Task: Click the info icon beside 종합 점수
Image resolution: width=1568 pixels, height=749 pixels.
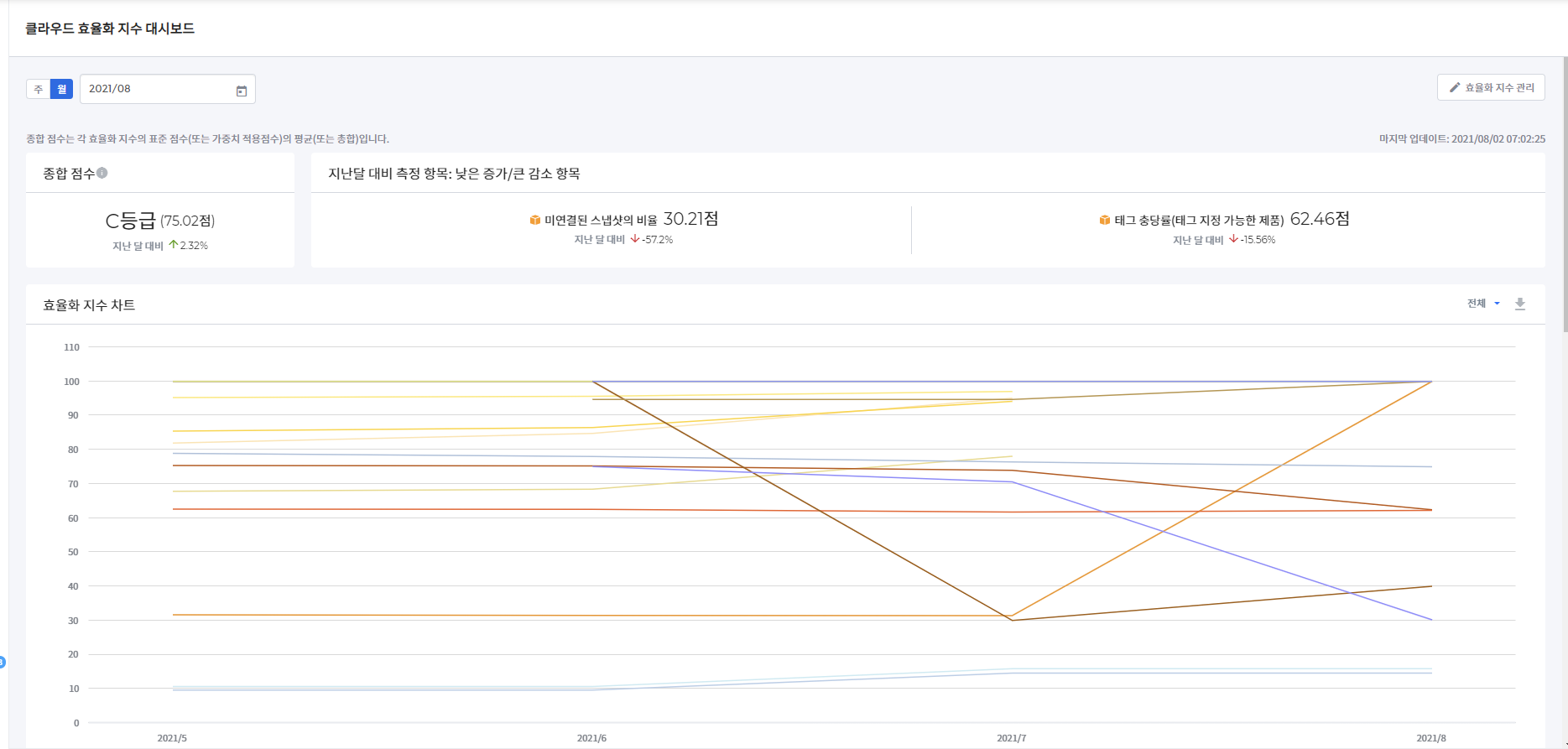Action: [102, 173]
